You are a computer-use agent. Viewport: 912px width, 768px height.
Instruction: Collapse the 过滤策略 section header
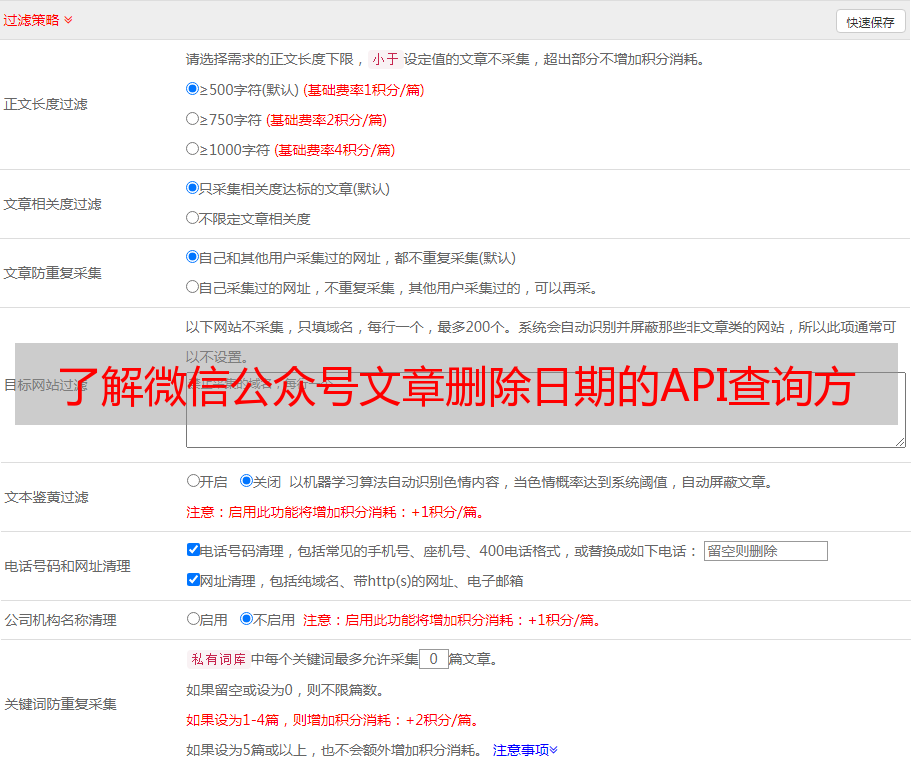(38, 20)
